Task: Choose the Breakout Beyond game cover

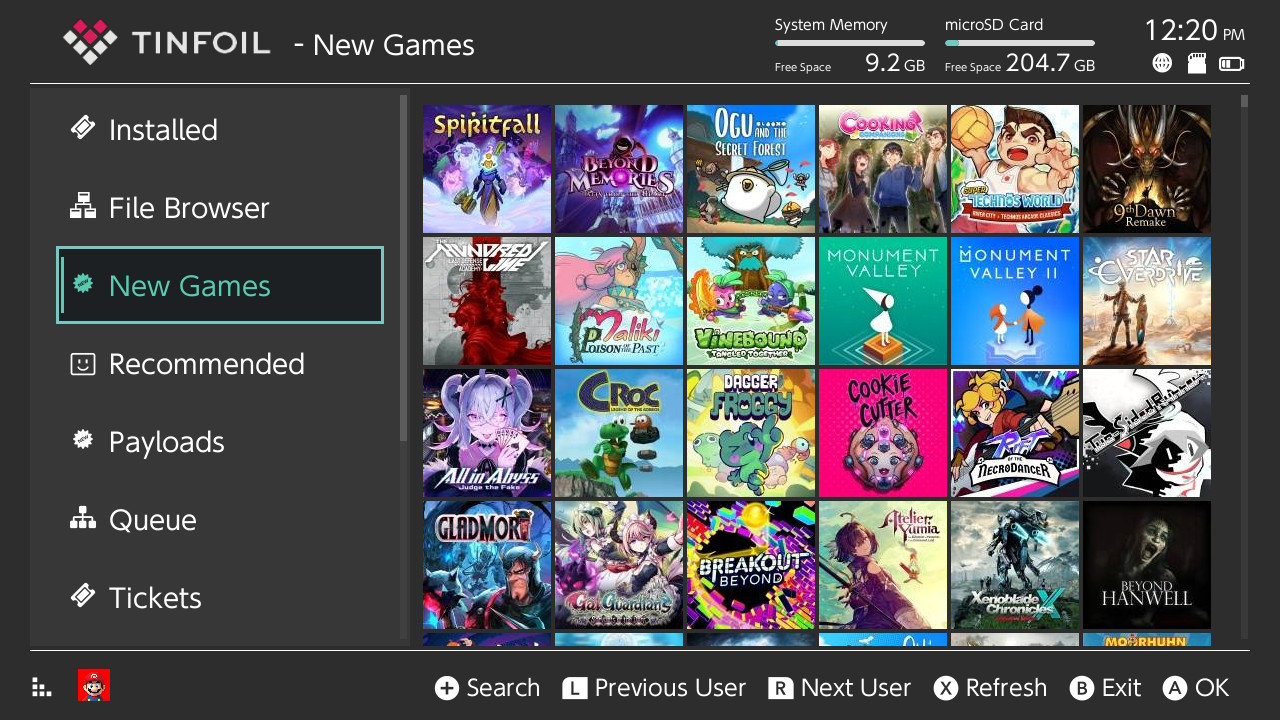Action: [x=751, y=565]
